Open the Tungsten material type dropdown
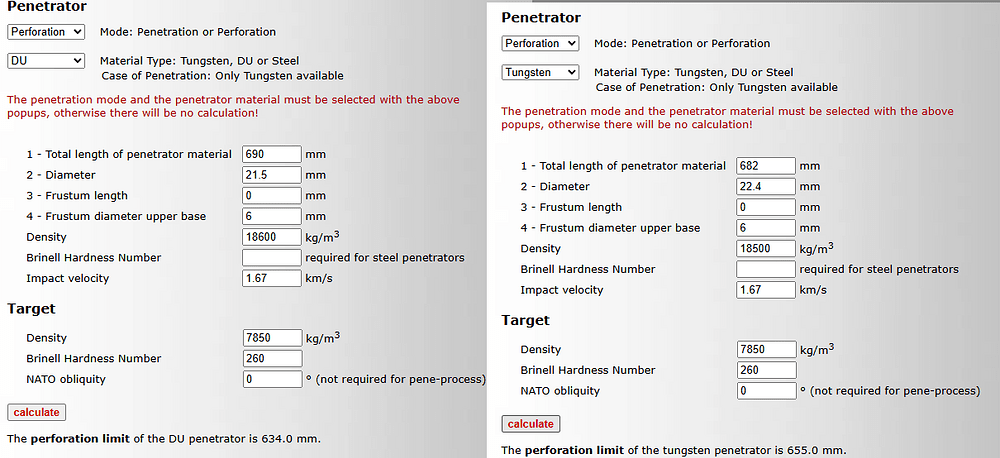Image resolution: width=1000 pixels, height=458 pixels. pyautogui.click(x=540, y=72)
